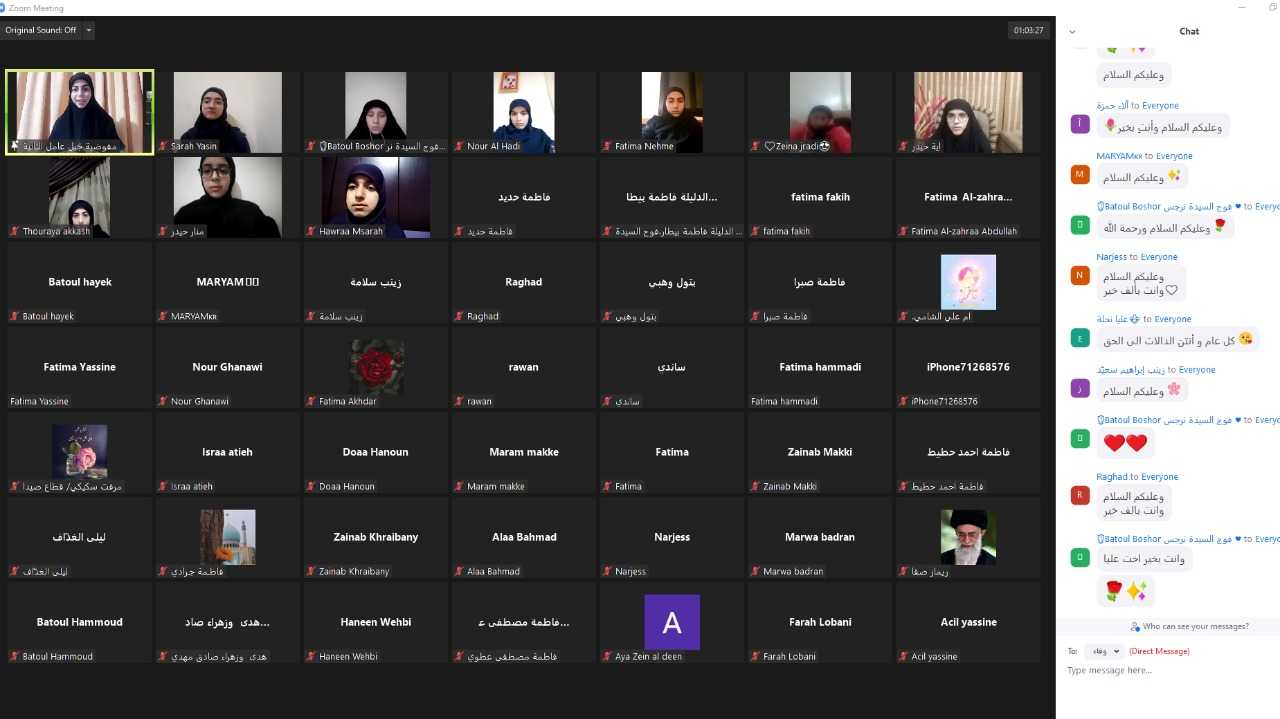1280x719 pixels.
Task: Open the 'To:' recipient dropdown in chat
Action: coord(1109,651)
